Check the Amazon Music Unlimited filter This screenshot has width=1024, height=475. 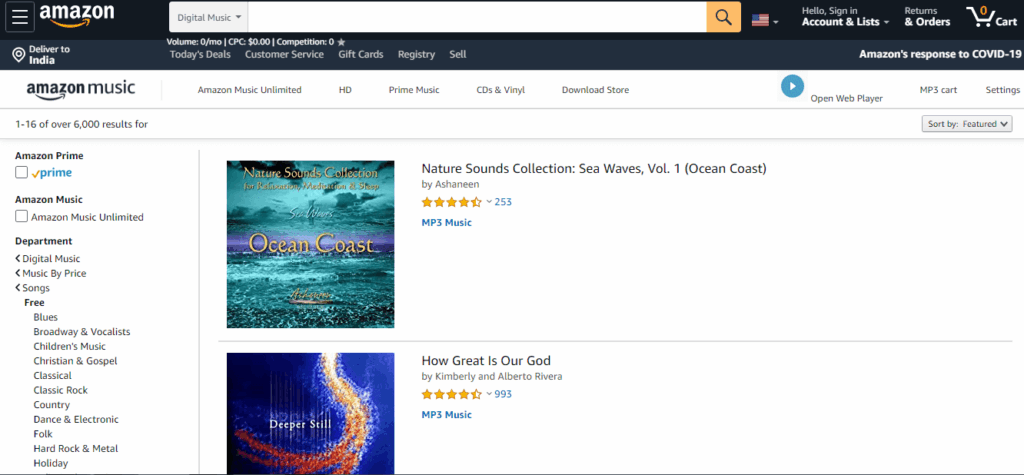pos(22,217)
